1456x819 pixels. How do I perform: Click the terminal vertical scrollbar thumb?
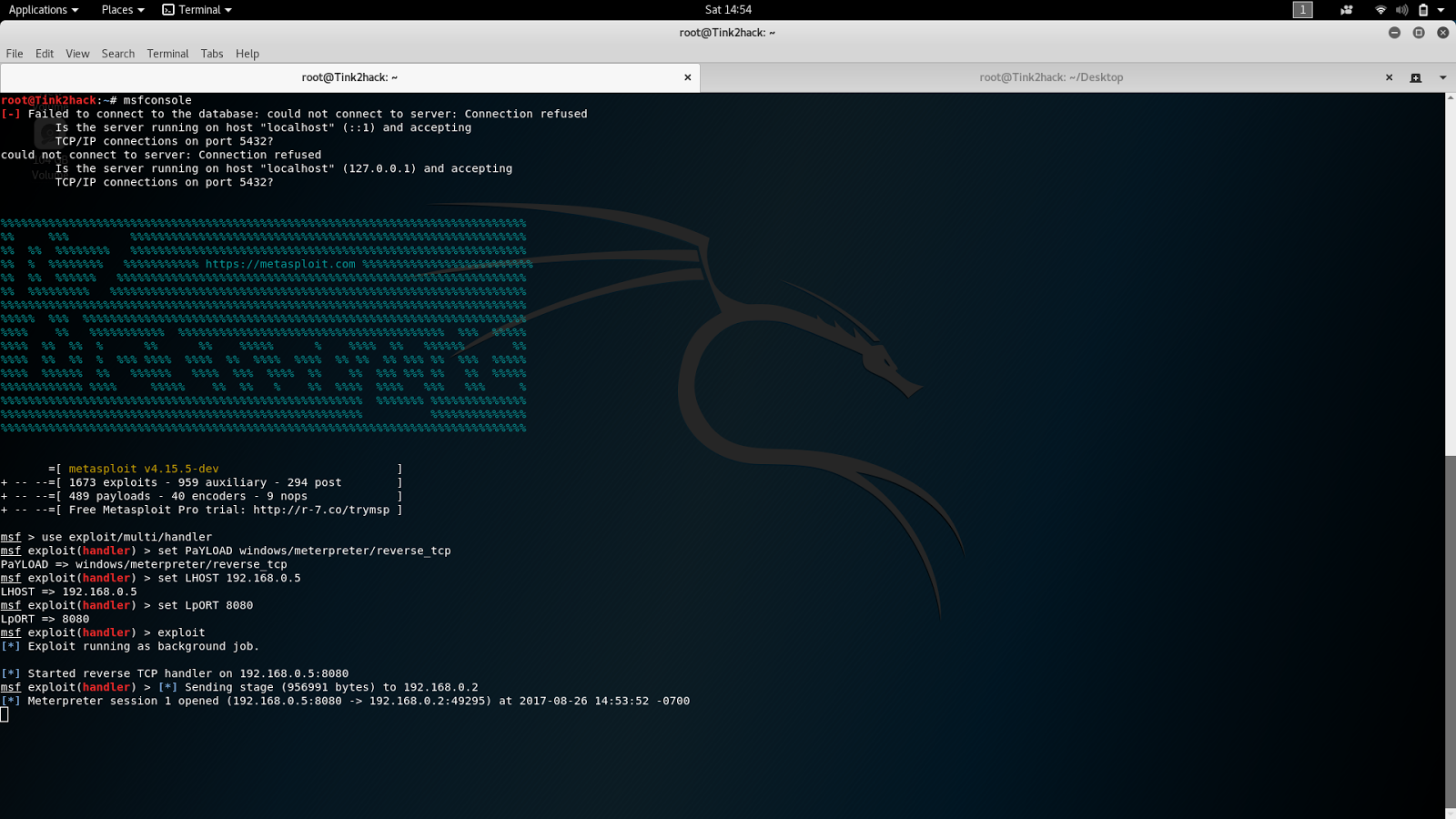1451,632
